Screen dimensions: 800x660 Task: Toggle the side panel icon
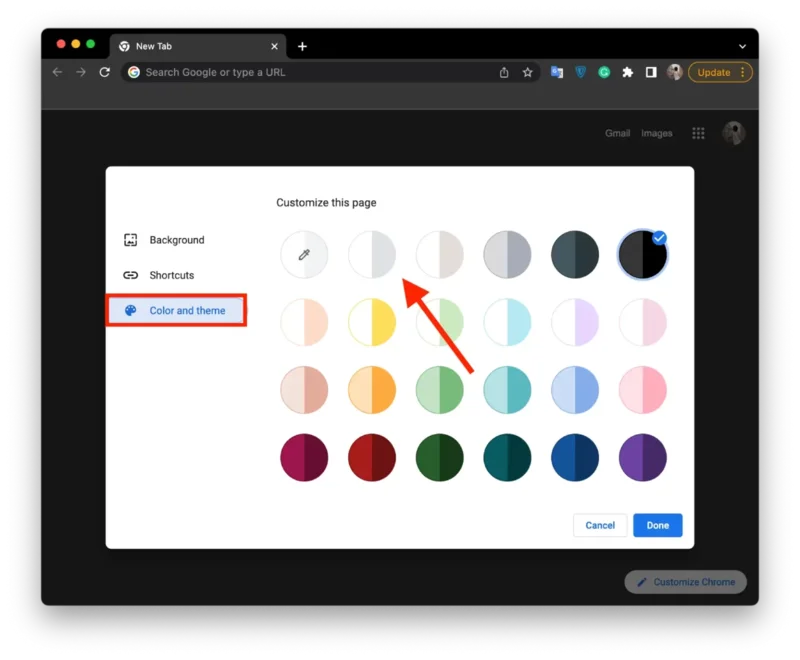[651, 72]
